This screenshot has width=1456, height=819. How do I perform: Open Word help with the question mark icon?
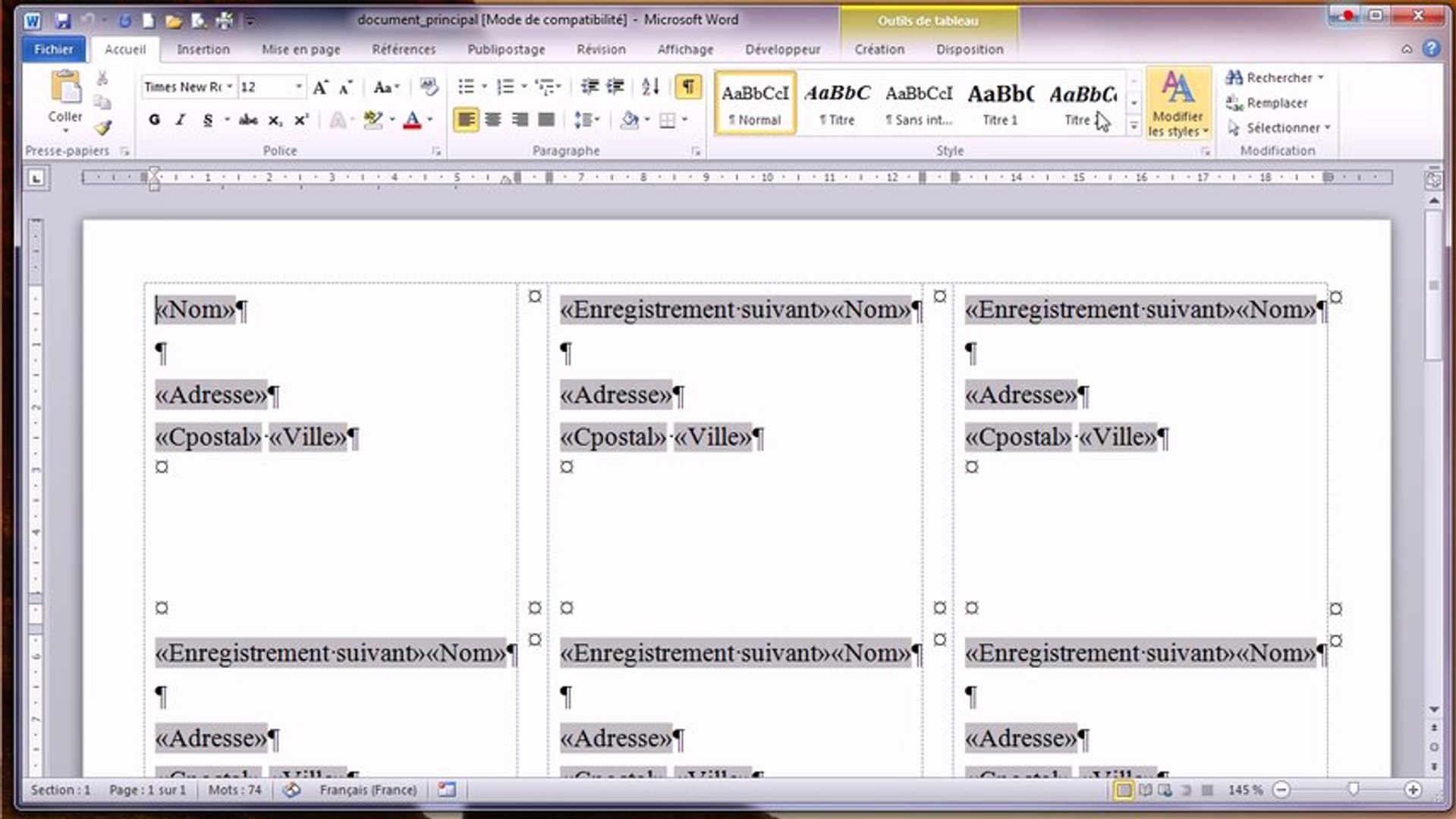1431,49
